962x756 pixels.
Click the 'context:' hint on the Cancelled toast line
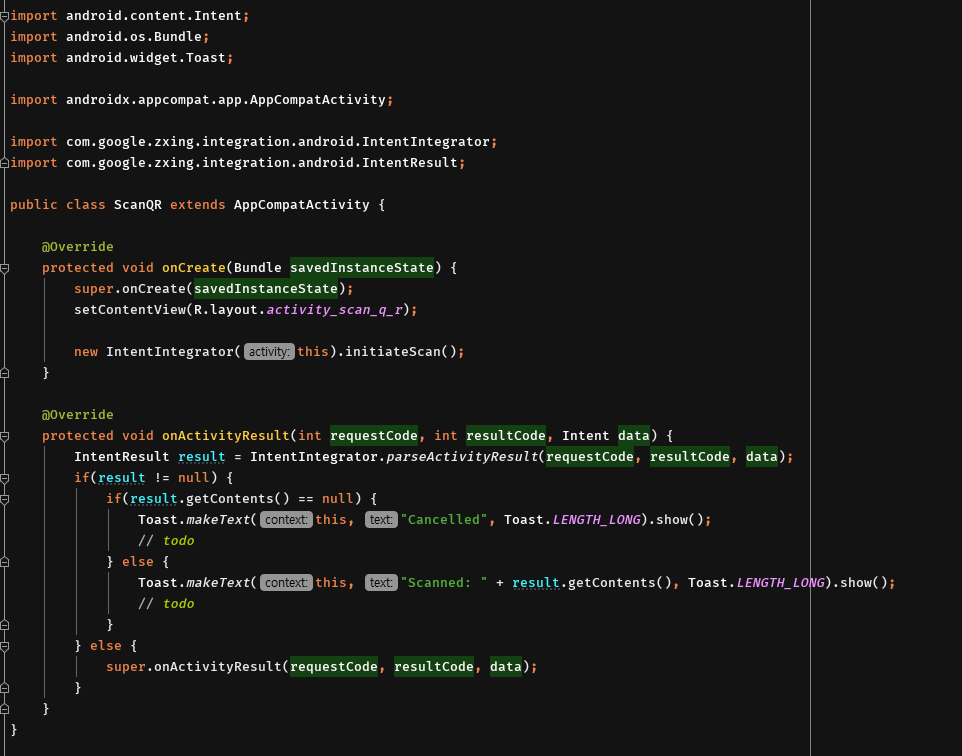(x=286, y=520)
